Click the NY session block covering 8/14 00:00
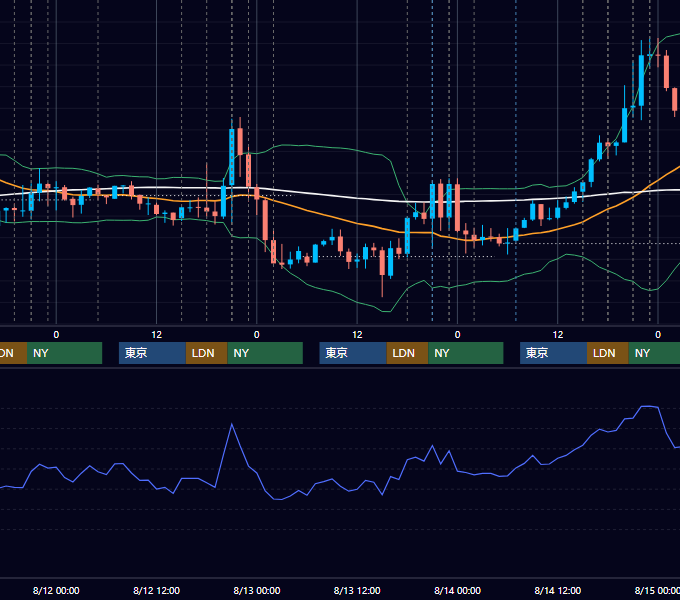 [466, 353]
